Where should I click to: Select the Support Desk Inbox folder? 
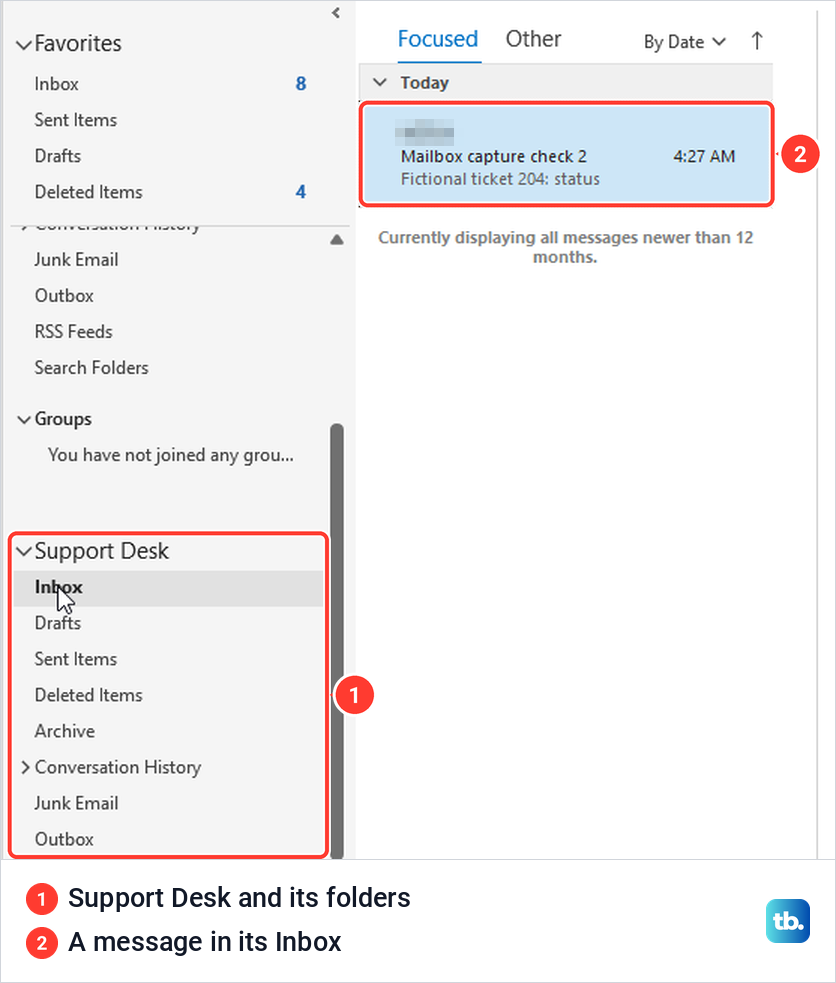pos(168,587)
